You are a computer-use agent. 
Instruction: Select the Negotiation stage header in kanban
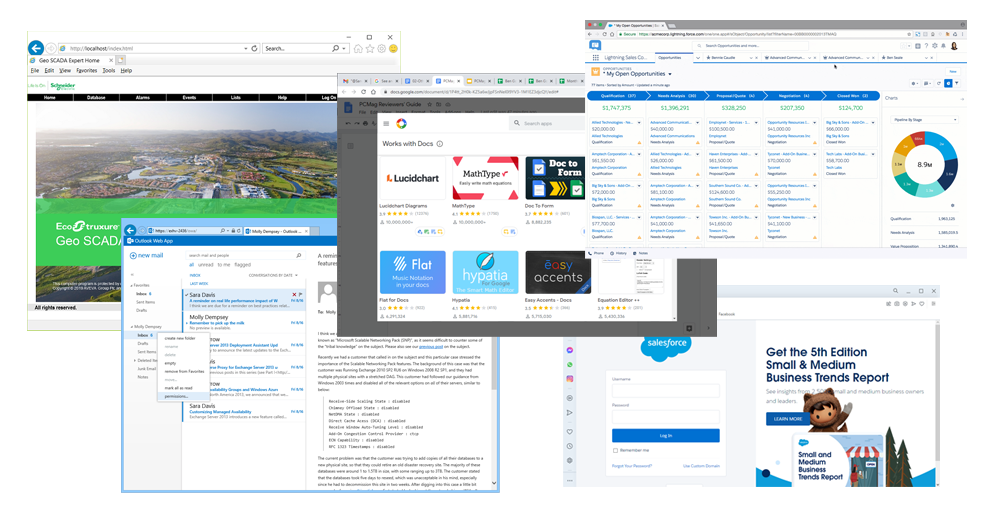point(793,96)
